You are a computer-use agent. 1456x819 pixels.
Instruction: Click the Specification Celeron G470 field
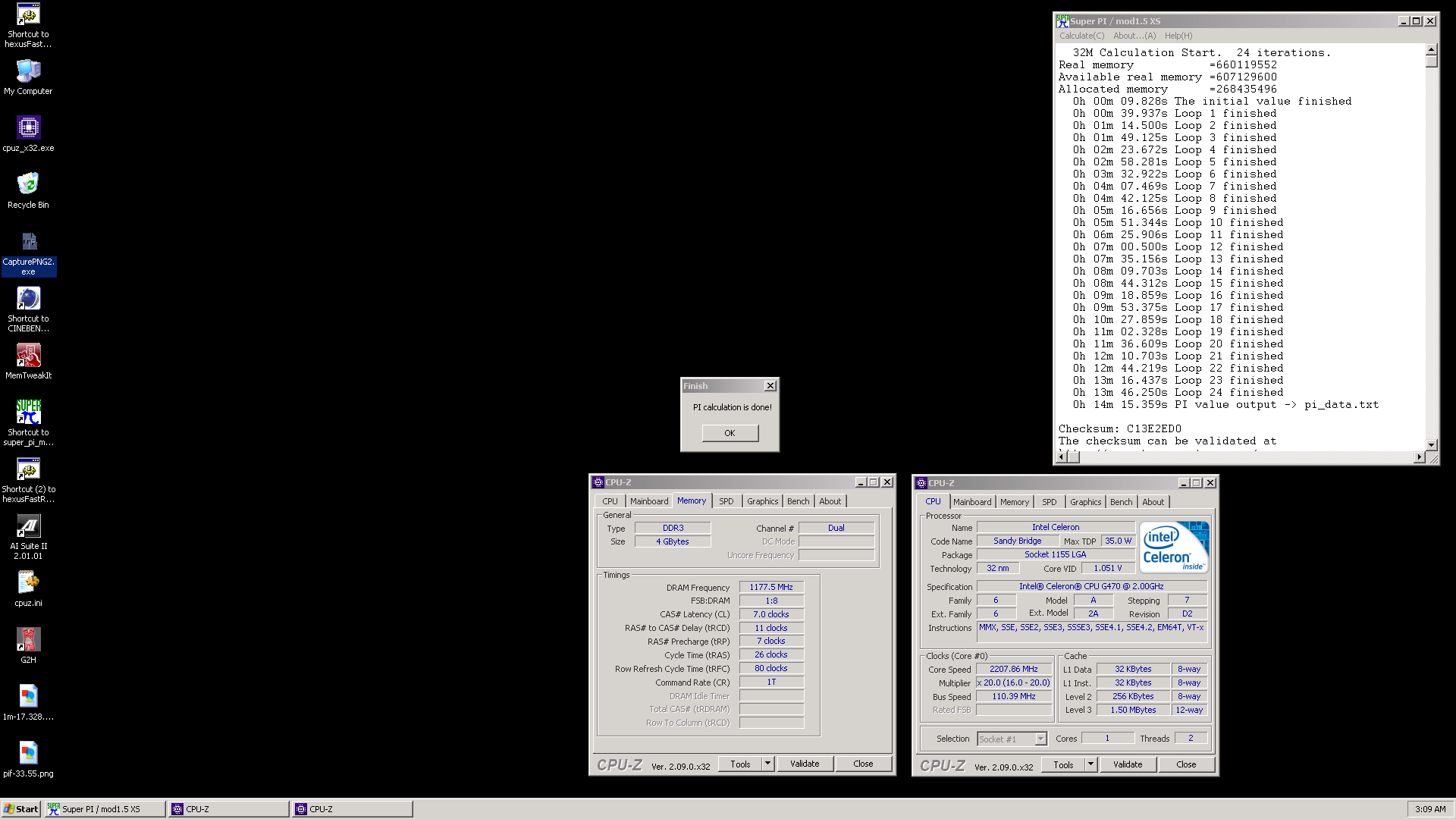(x=1091, y=586)
